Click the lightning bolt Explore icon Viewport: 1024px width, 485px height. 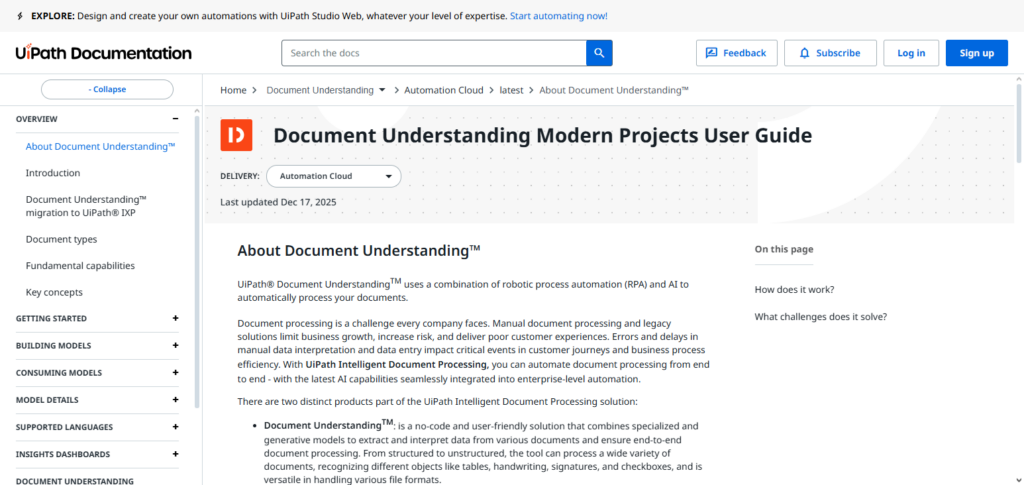coord(20,16)
